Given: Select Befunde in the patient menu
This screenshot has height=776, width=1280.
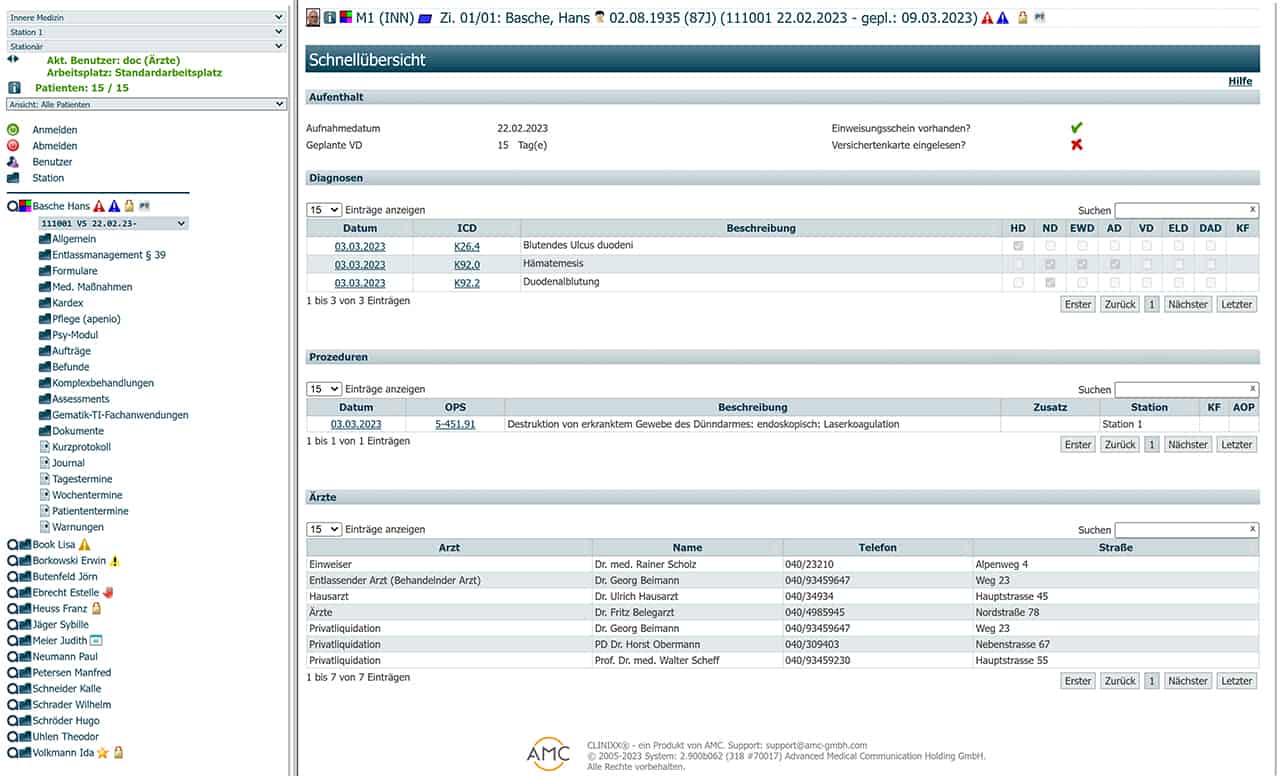Looking at the screenshot, I should 70,367.
